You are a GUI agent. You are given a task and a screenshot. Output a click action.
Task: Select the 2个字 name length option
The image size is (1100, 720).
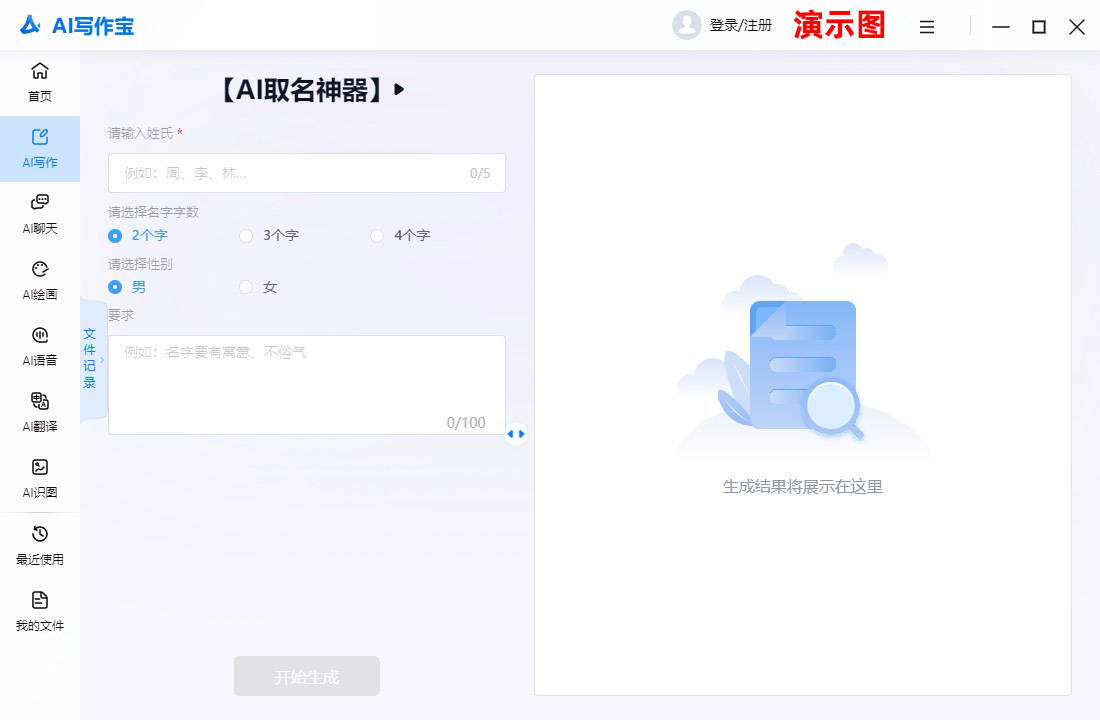(115, 236)
